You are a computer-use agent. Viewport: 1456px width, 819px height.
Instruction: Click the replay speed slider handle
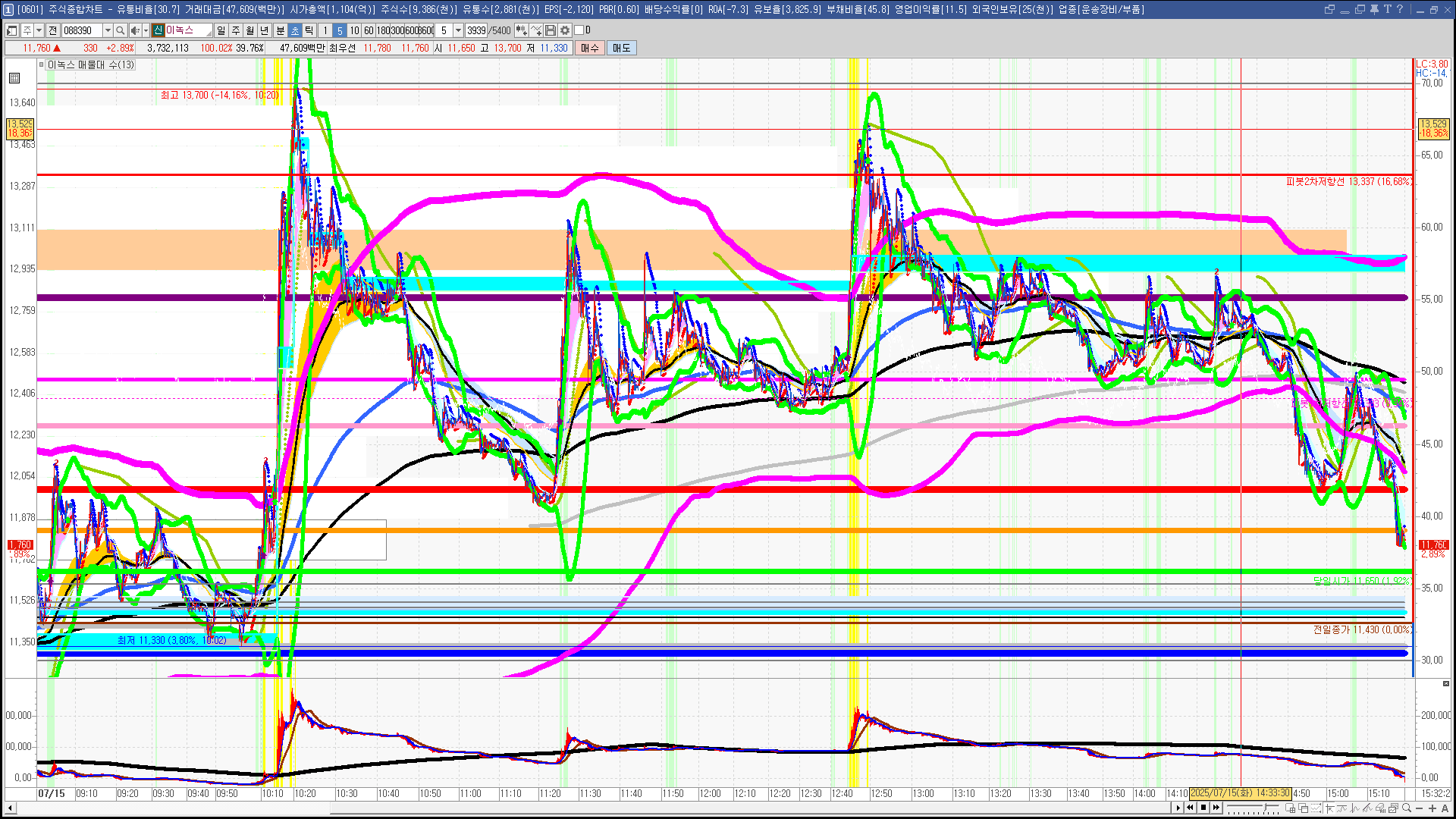1266,807
